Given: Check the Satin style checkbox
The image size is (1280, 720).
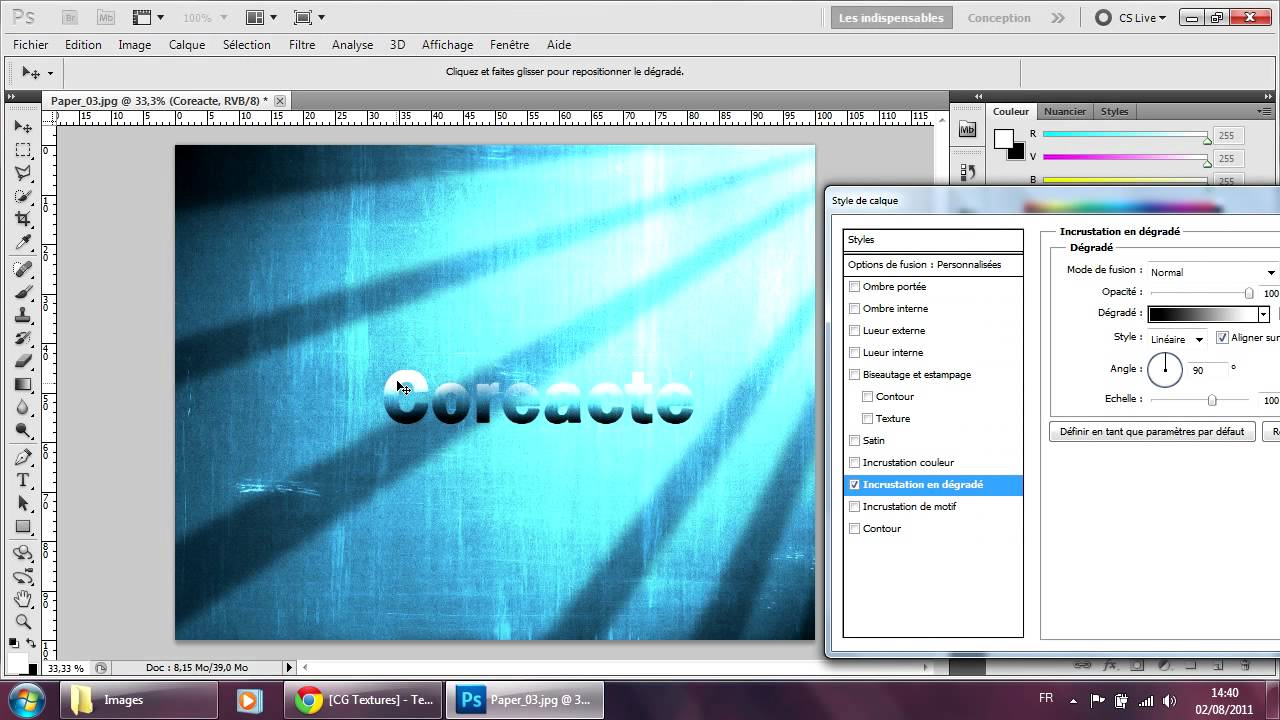Looking at the screenshot, I should click(854, 440).
